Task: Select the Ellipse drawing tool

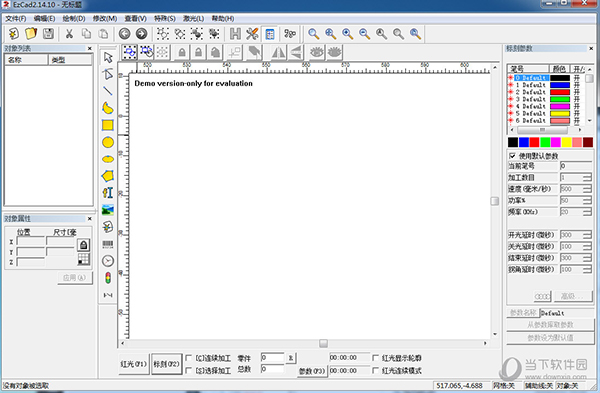Action: [x=108, y=159]
